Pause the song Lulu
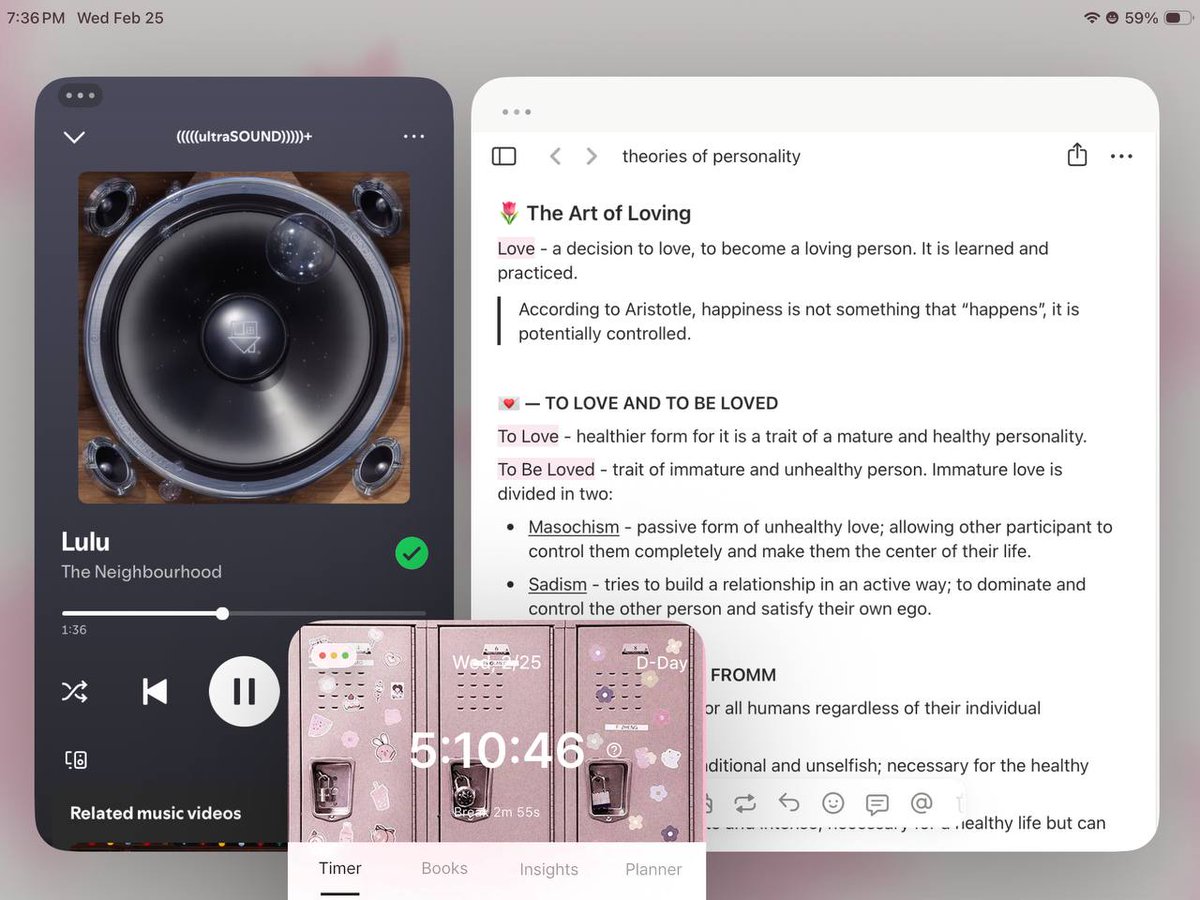 coord(244,691)
